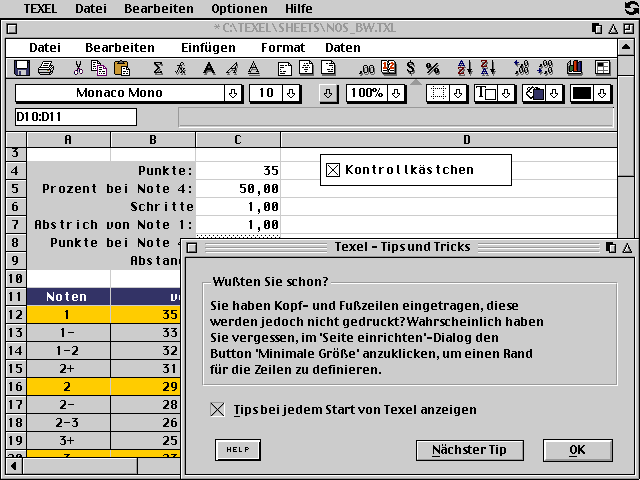Viewport: 640px width, 480px height.
Task: Open the 100% zoom dropdown
Action: tap(396, 93)
